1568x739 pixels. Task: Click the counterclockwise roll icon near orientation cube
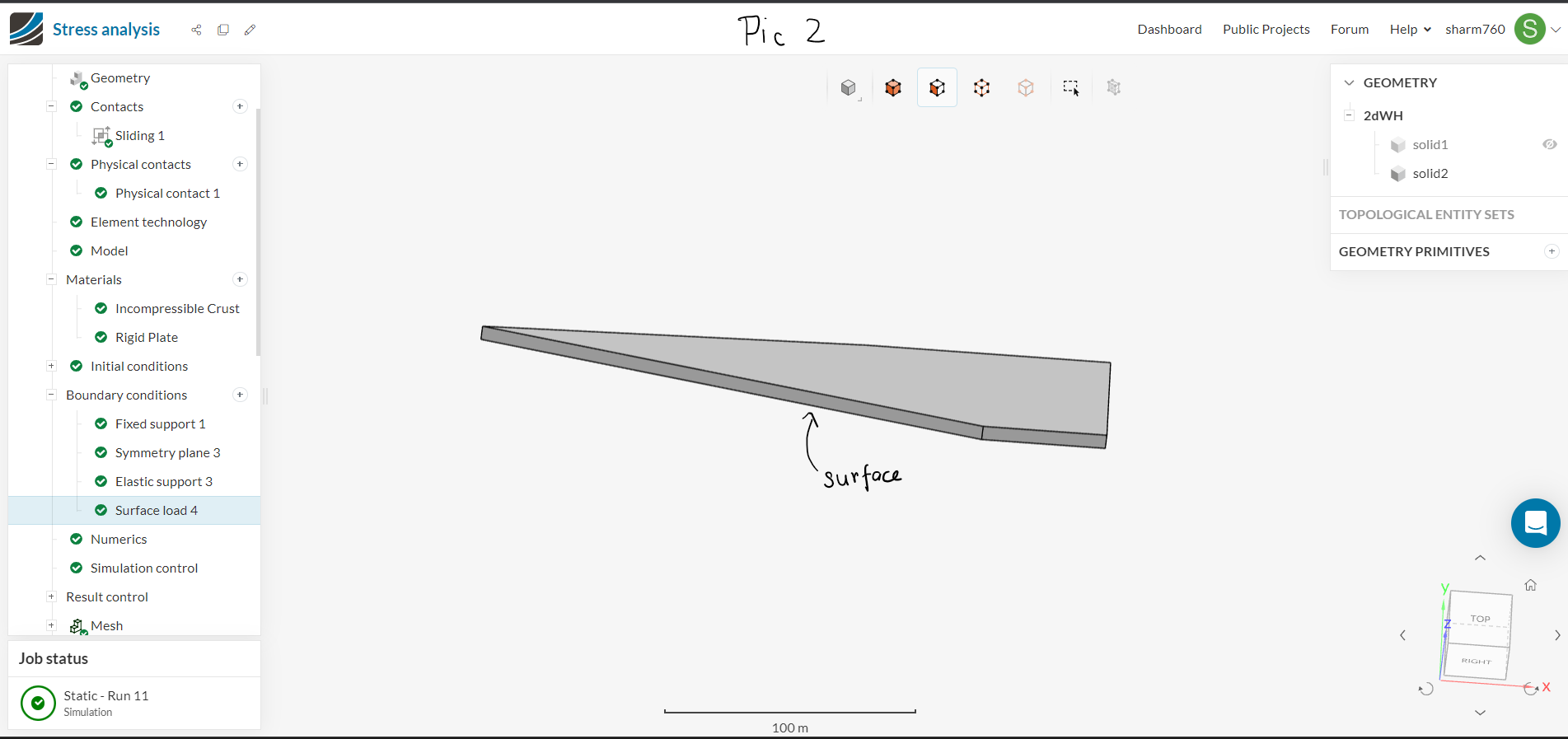click(1426, 689)
